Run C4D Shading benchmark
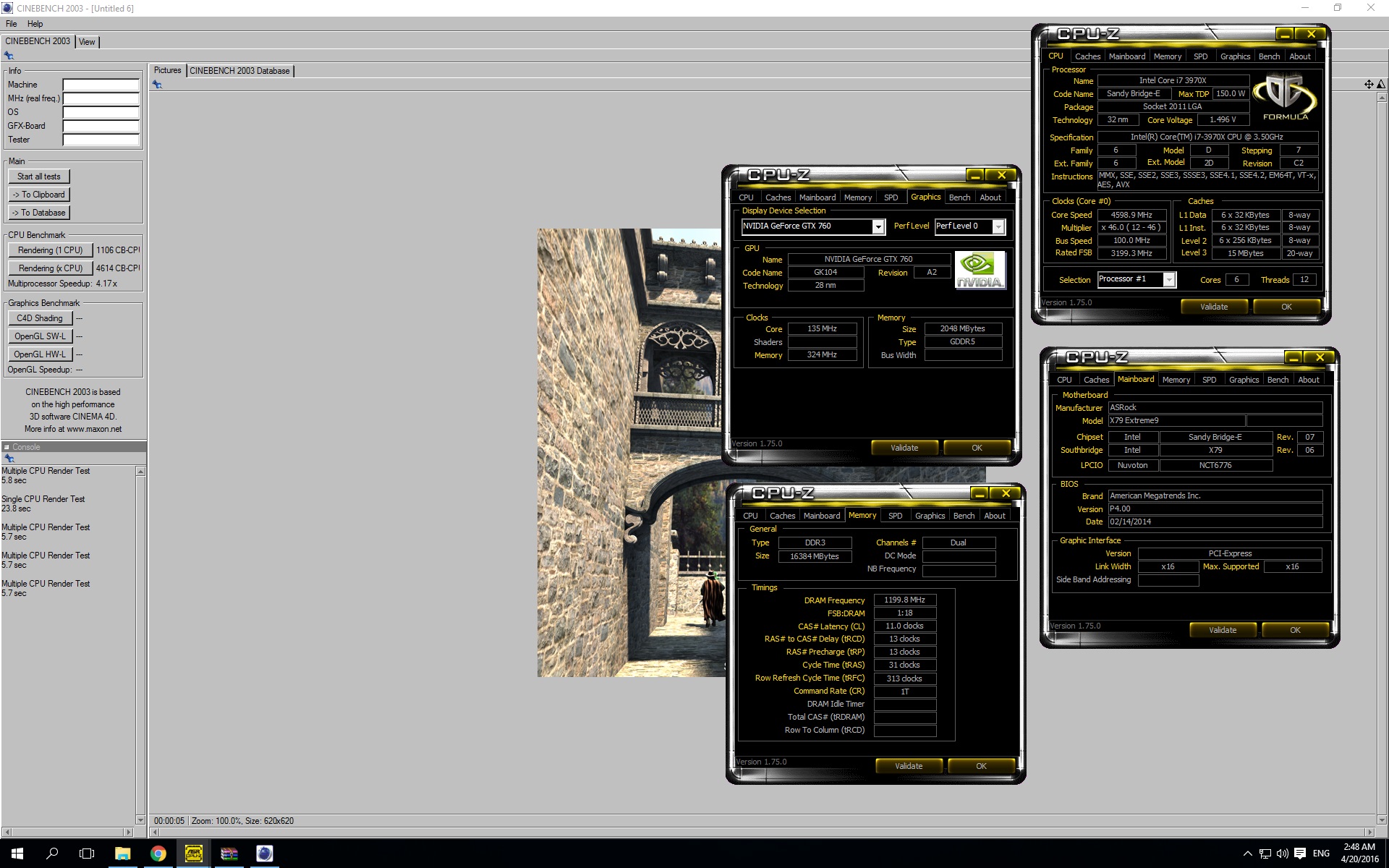The image size is (1389, 868). [x=40, y=318]
